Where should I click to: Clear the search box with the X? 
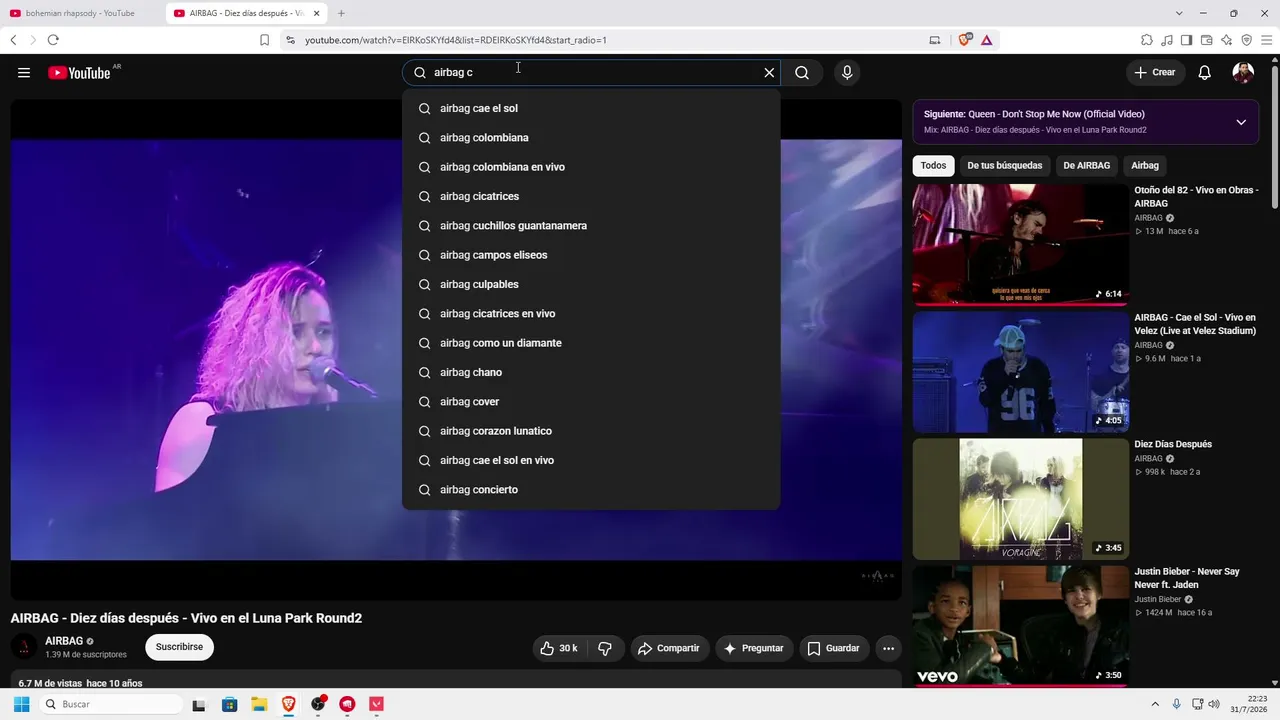click(x=769, y=72)
